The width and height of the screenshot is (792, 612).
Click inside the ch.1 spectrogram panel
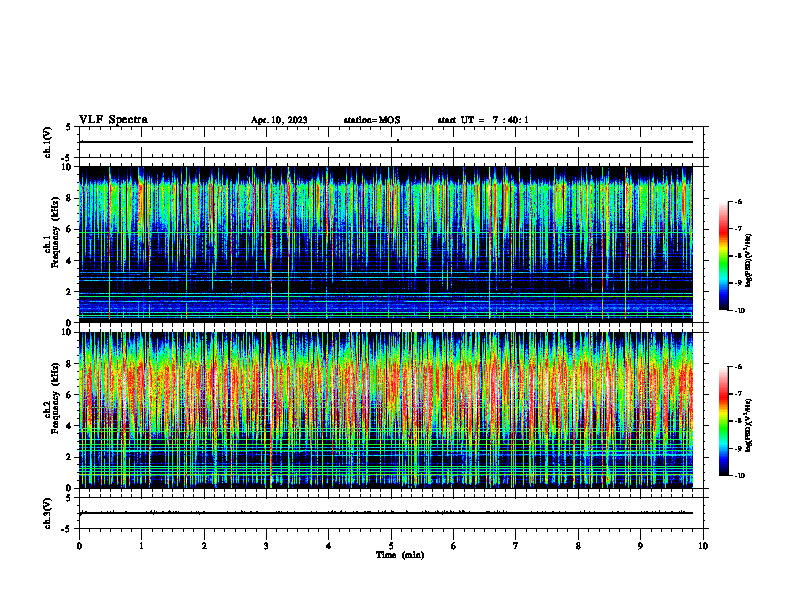[386, 244]
